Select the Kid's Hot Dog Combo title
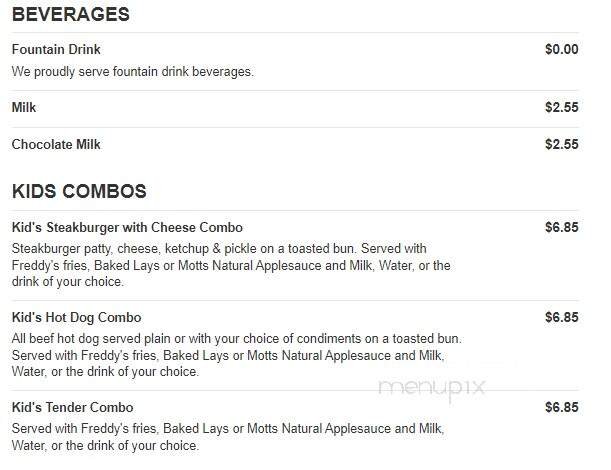Viewport: 611px width, 470px height. (x=76, y=317)
